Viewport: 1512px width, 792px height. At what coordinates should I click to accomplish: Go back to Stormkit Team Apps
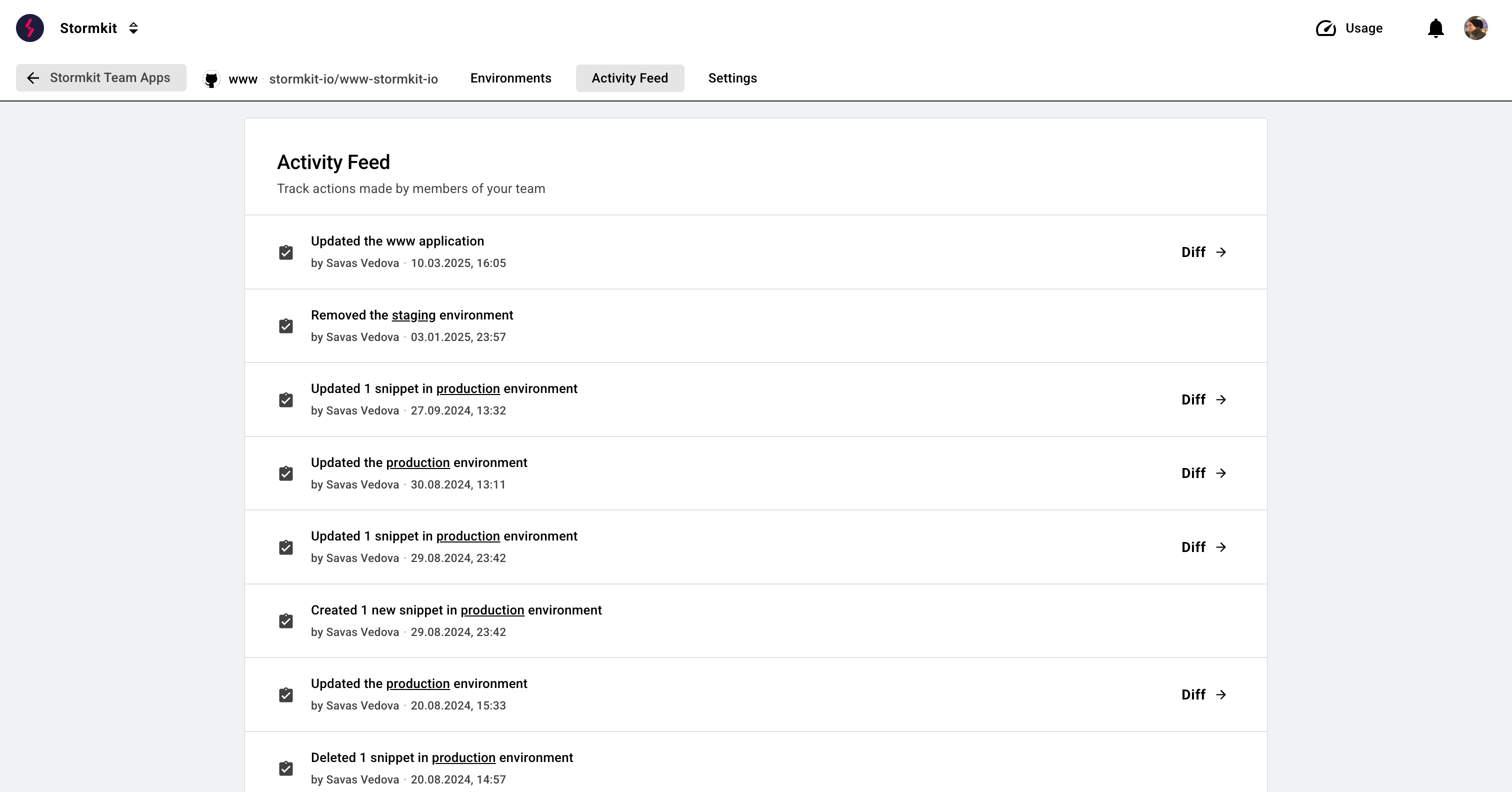coord(101,78)
